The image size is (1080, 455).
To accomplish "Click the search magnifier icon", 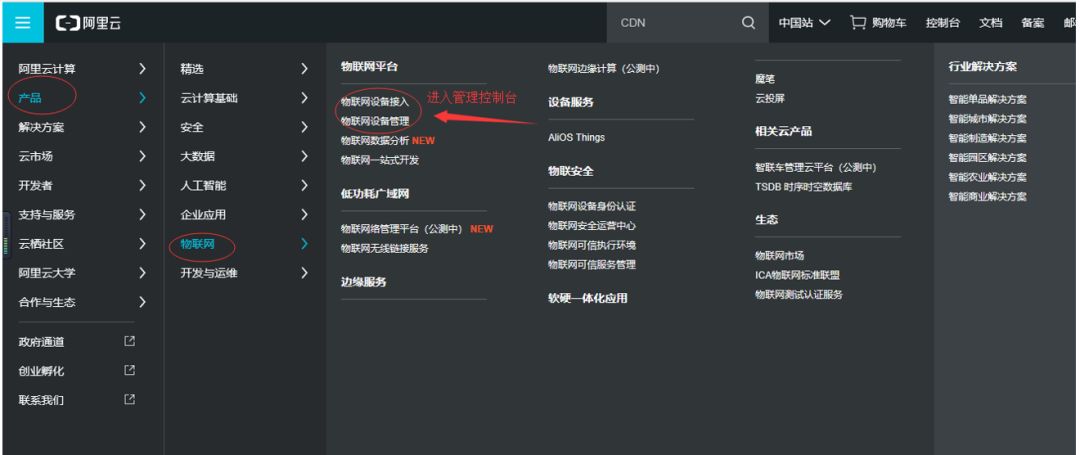I will (x=748, y=23).
